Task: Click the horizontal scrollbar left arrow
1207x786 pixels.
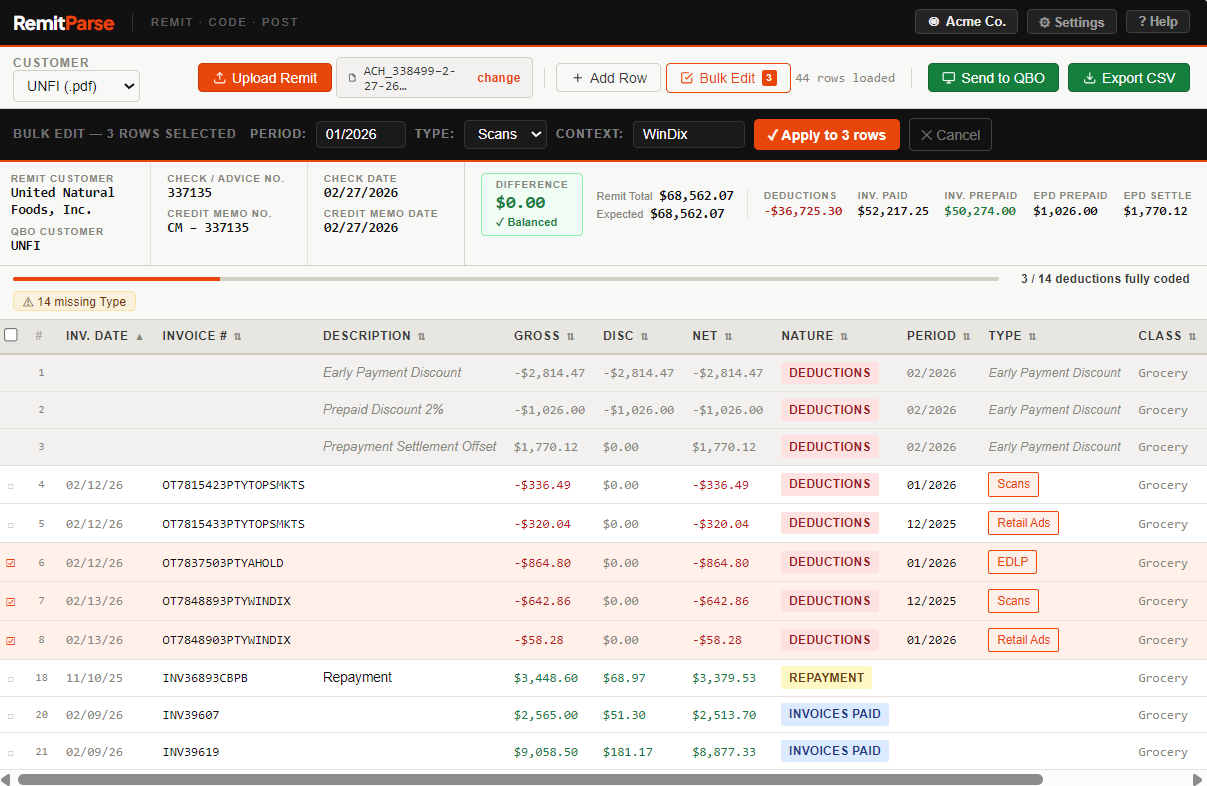Action: tap(7, 779)
